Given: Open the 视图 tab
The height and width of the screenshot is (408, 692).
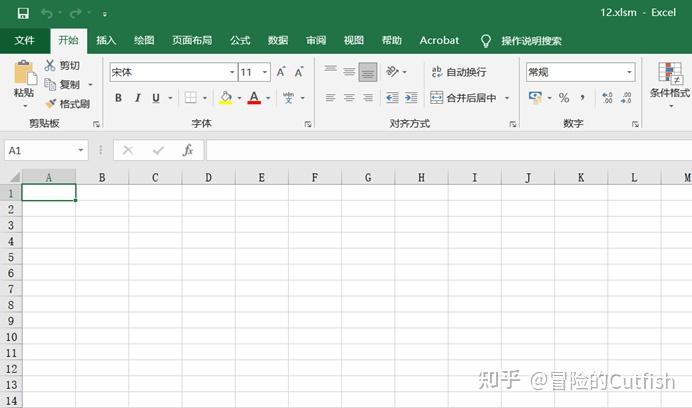Looking at the screenshot, I should point(354,41).
